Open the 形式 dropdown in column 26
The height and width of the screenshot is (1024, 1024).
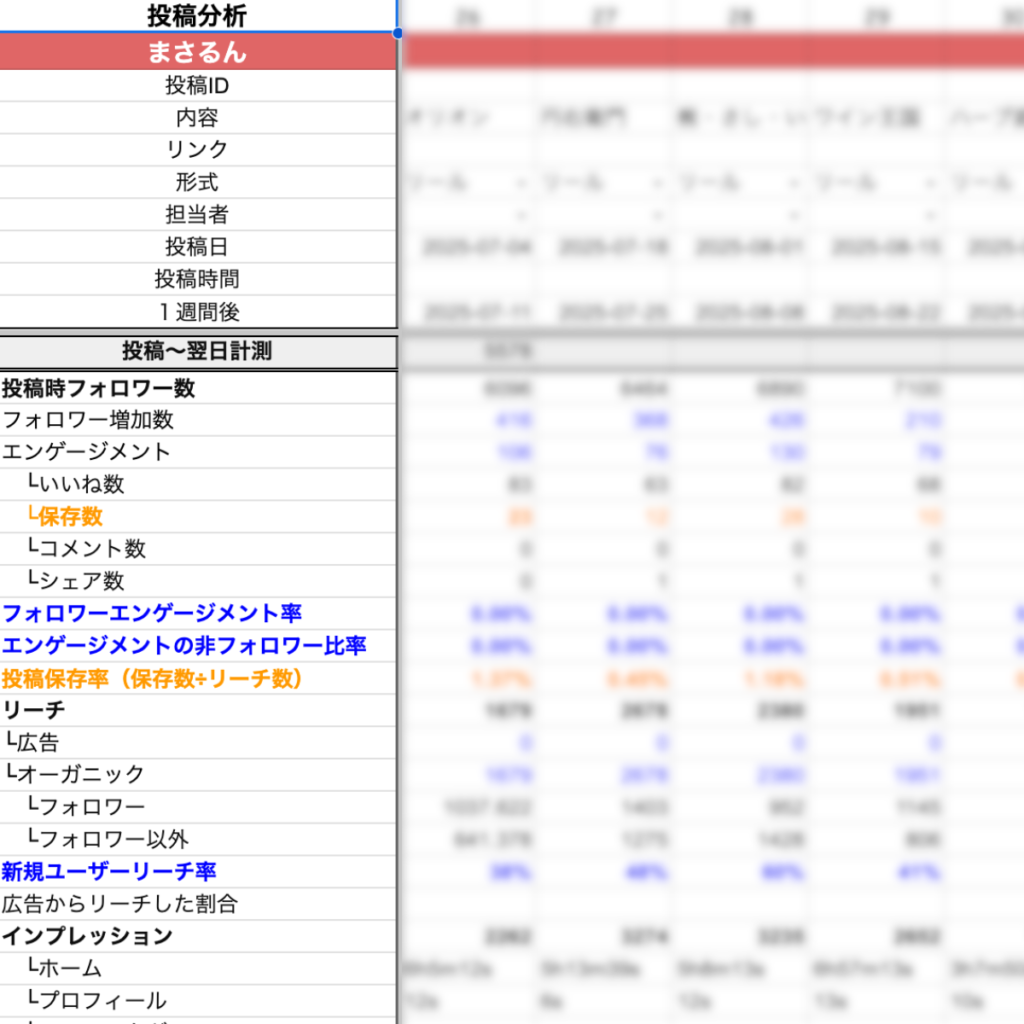click(521, 183)
